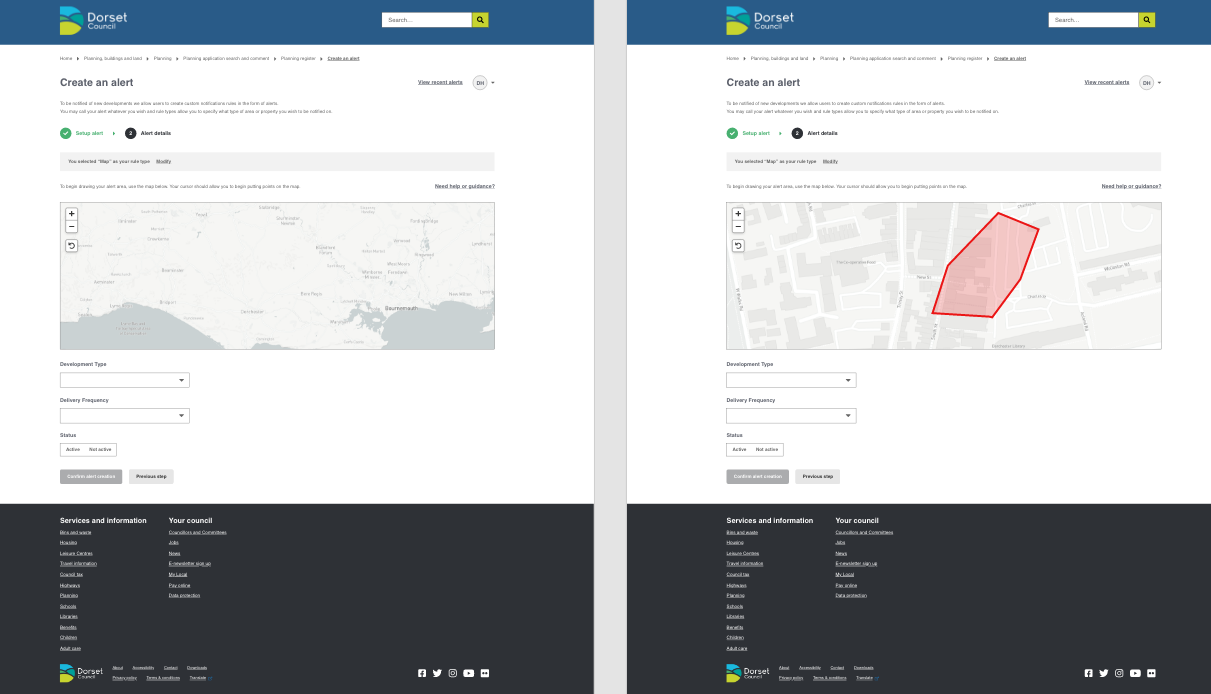Expand the DH account menu caret
This screenshot has width=1211, height=694.
(x=494, y=82)
